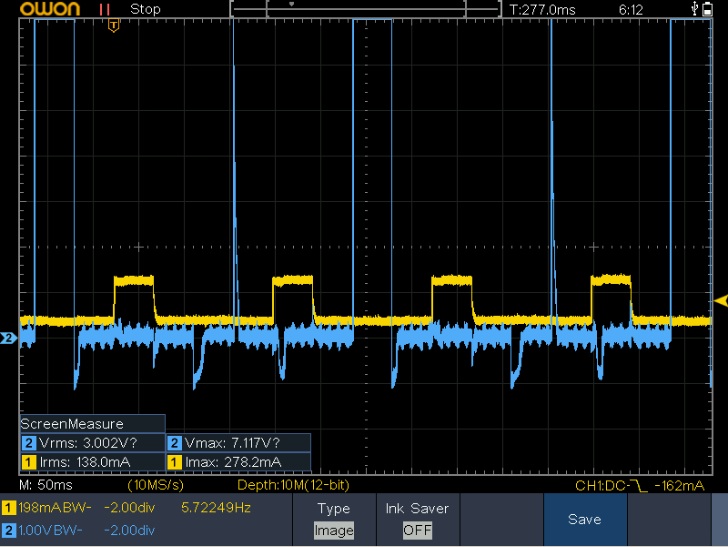
Task: Click the waveform memory position bar
Action: pos(365,9)
